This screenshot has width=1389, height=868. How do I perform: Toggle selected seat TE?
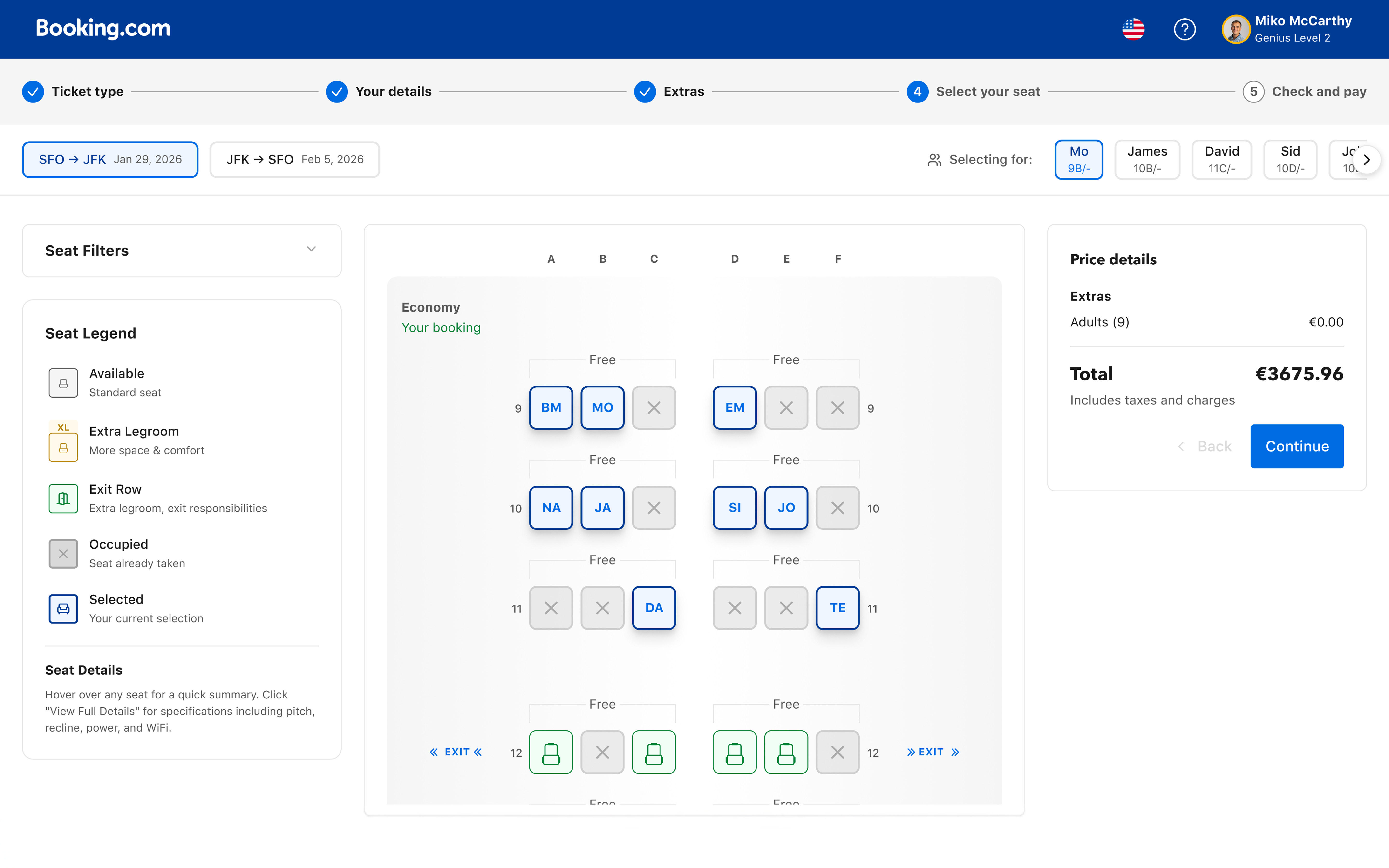tap(838, 607)
